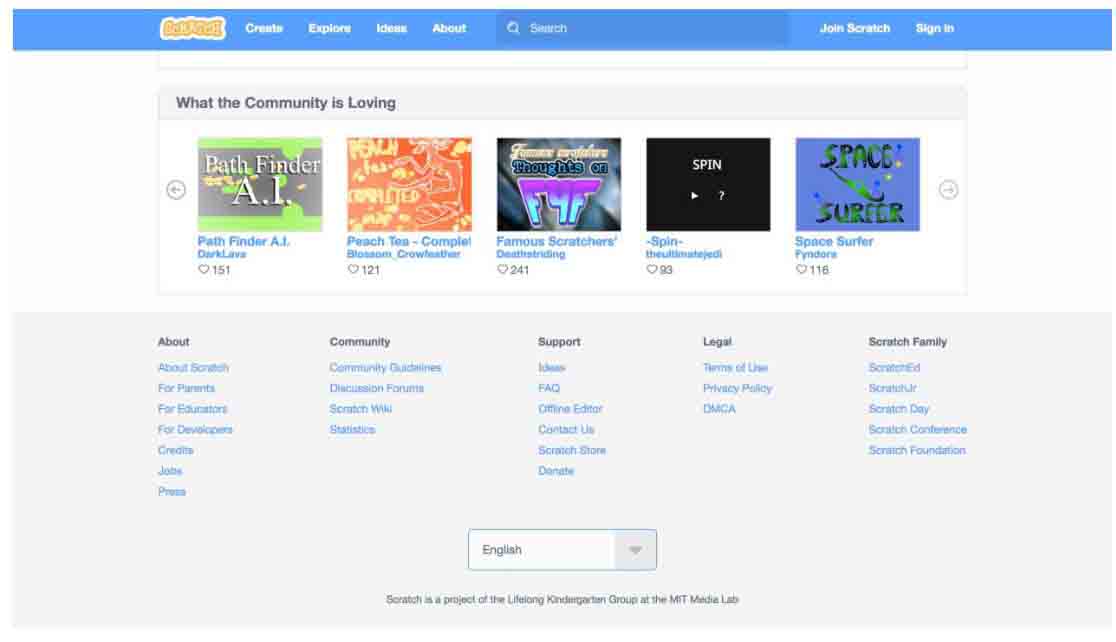Viewport: 1116px width, 642px height.
Task: Open Scratch Wiki footer link
Action: [361, 409]
